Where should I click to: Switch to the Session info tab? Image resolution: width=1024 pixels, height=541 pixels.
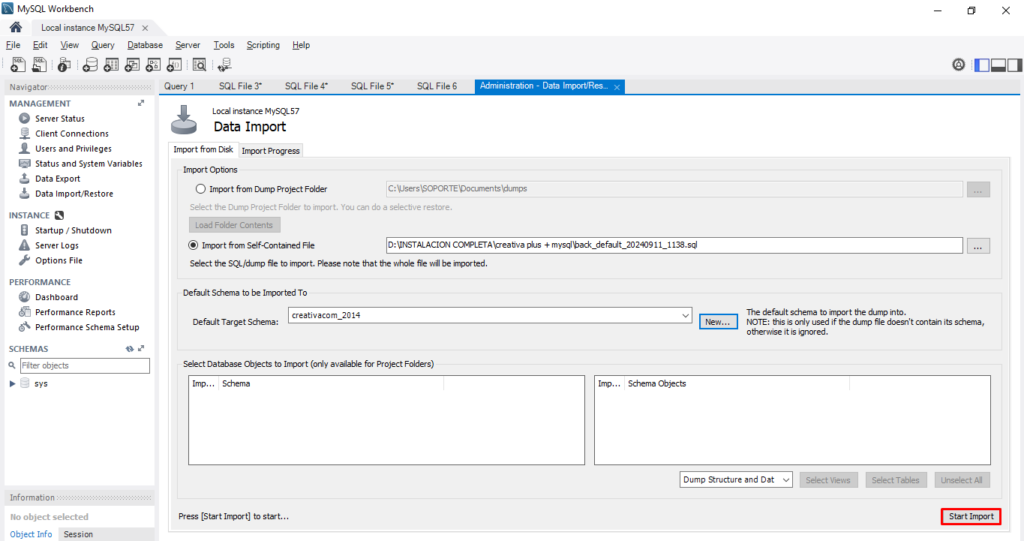click(78, 534)
